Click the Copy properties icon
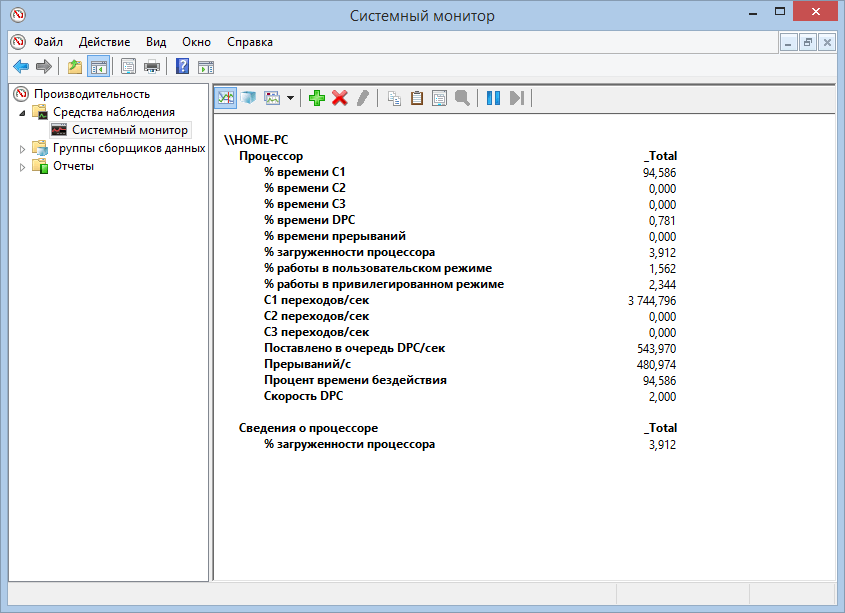The width and height of the screenshot is (845, 613). pyautogui.click(x=394, y=98)
